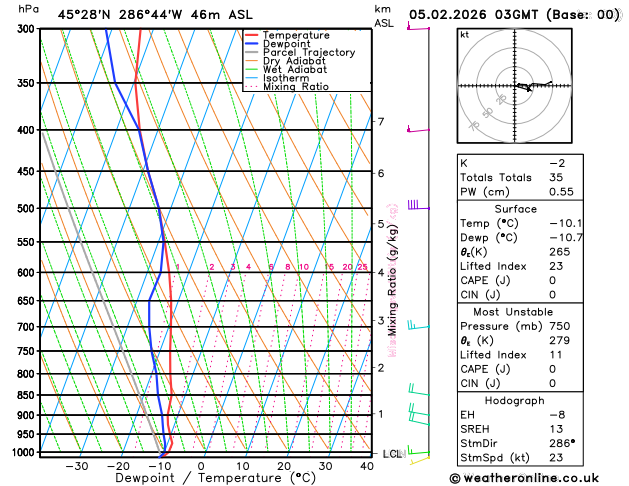The height and width of the screenshot is (486, 629).
Task: Click the 'Most Unstable' section heading
Action: pyautogui.click(x=513, y=312)
